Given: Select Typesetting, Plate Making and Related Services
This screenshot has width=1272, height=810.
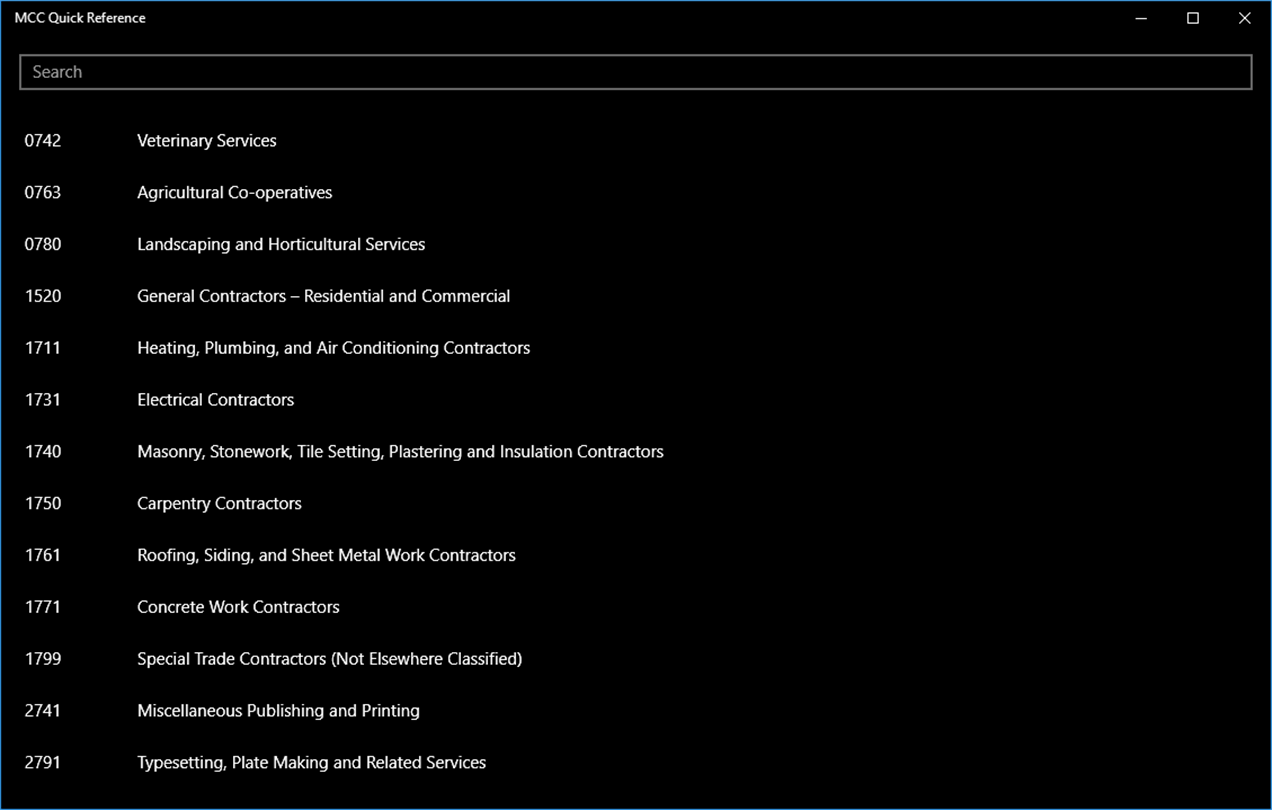Looking at the screenshot, I should [x=311, y=763].
